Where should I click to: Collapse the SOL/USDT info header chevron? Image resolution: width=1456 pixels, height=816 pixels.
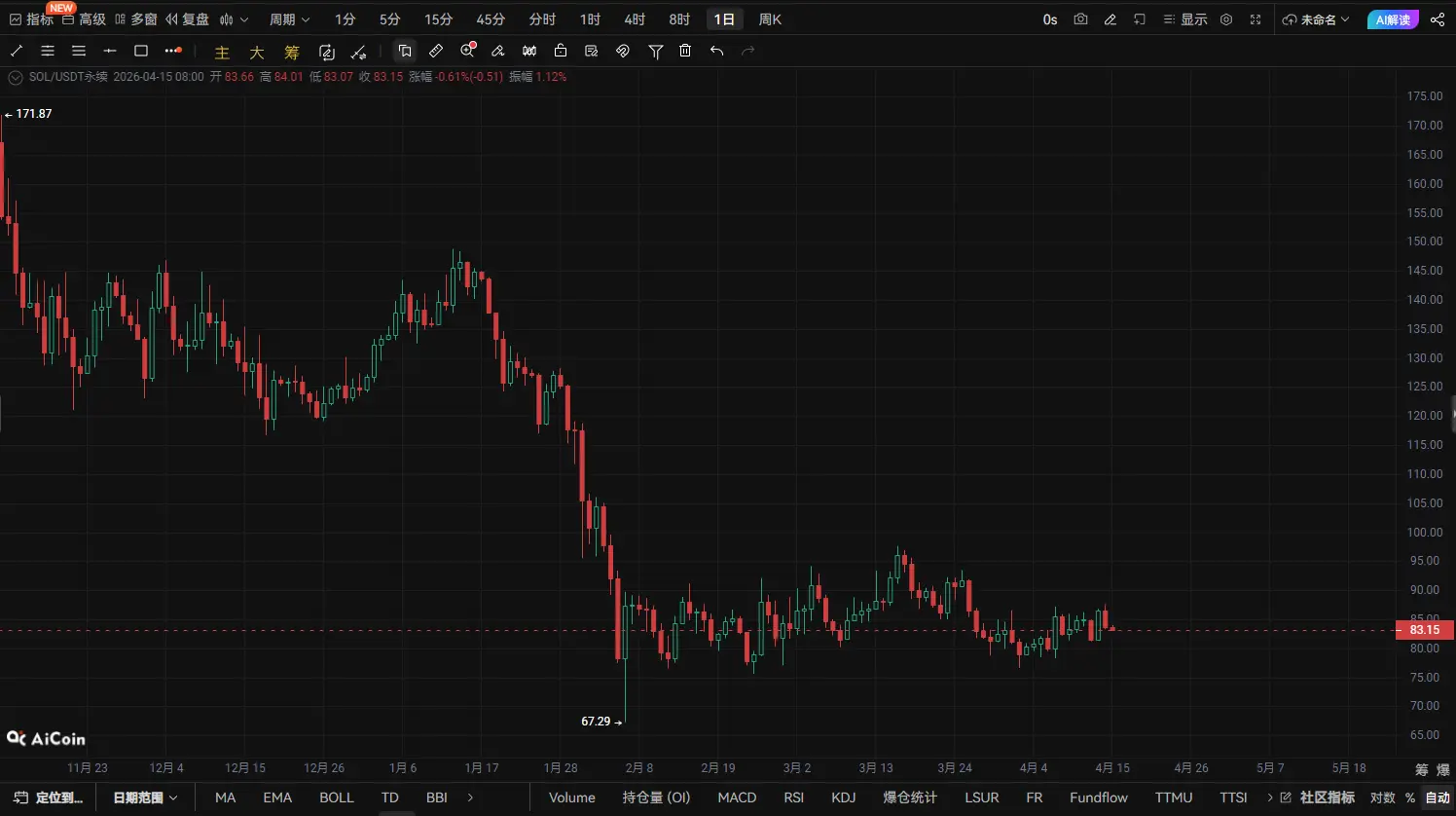point(16,77)
